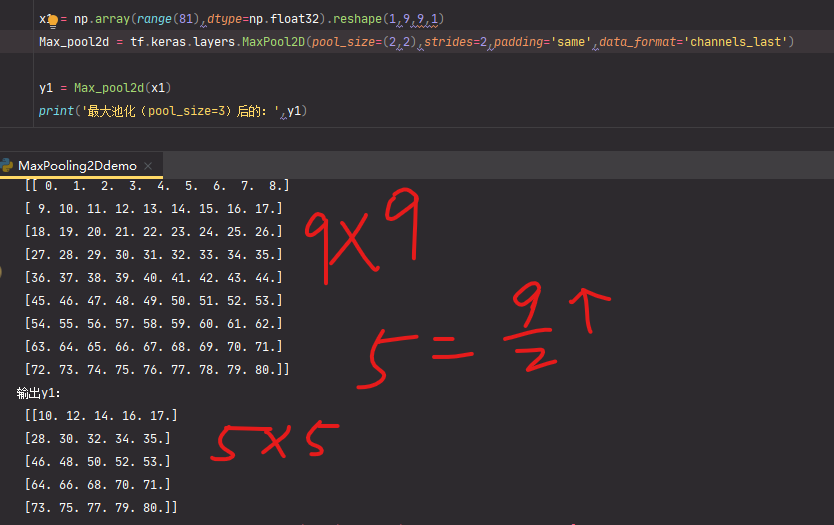Place the cursor on the 'y1 = Max_pool2d(x1)' line
834x525 pixels.
(x=105, y=88)
